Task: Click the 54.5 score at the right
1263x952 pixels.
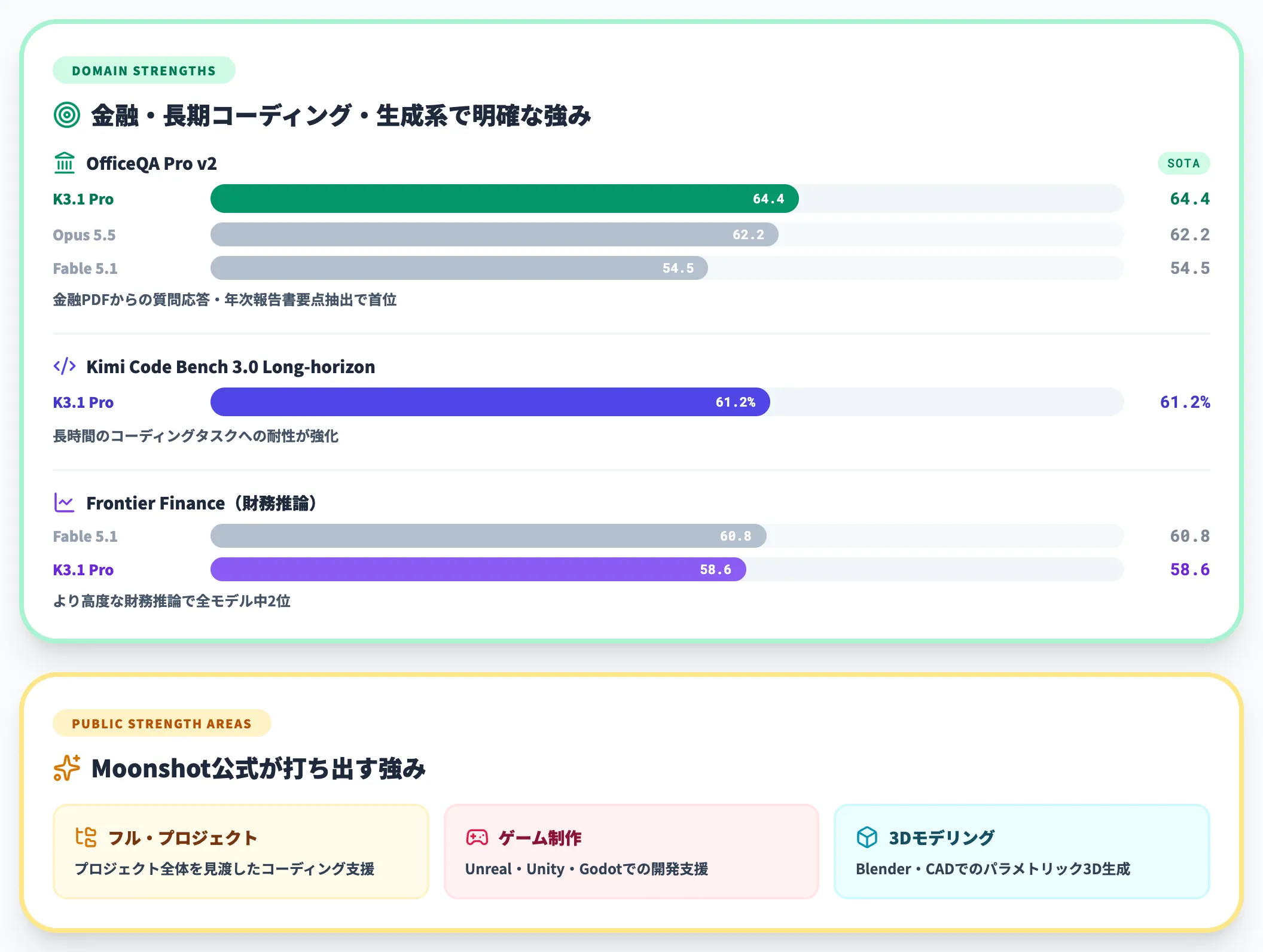Action: [1190, 268]
